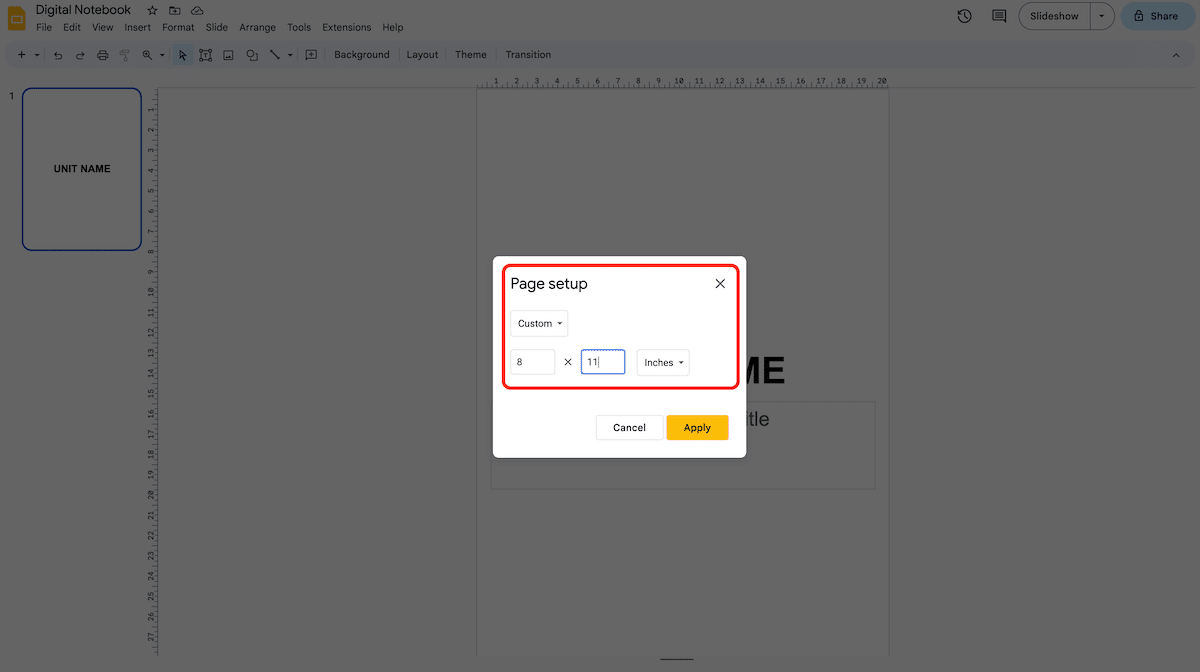Image resolution: width=1200 pixels, height=672 pixels.
Task: Click the print icon
Action: point(102,55)
